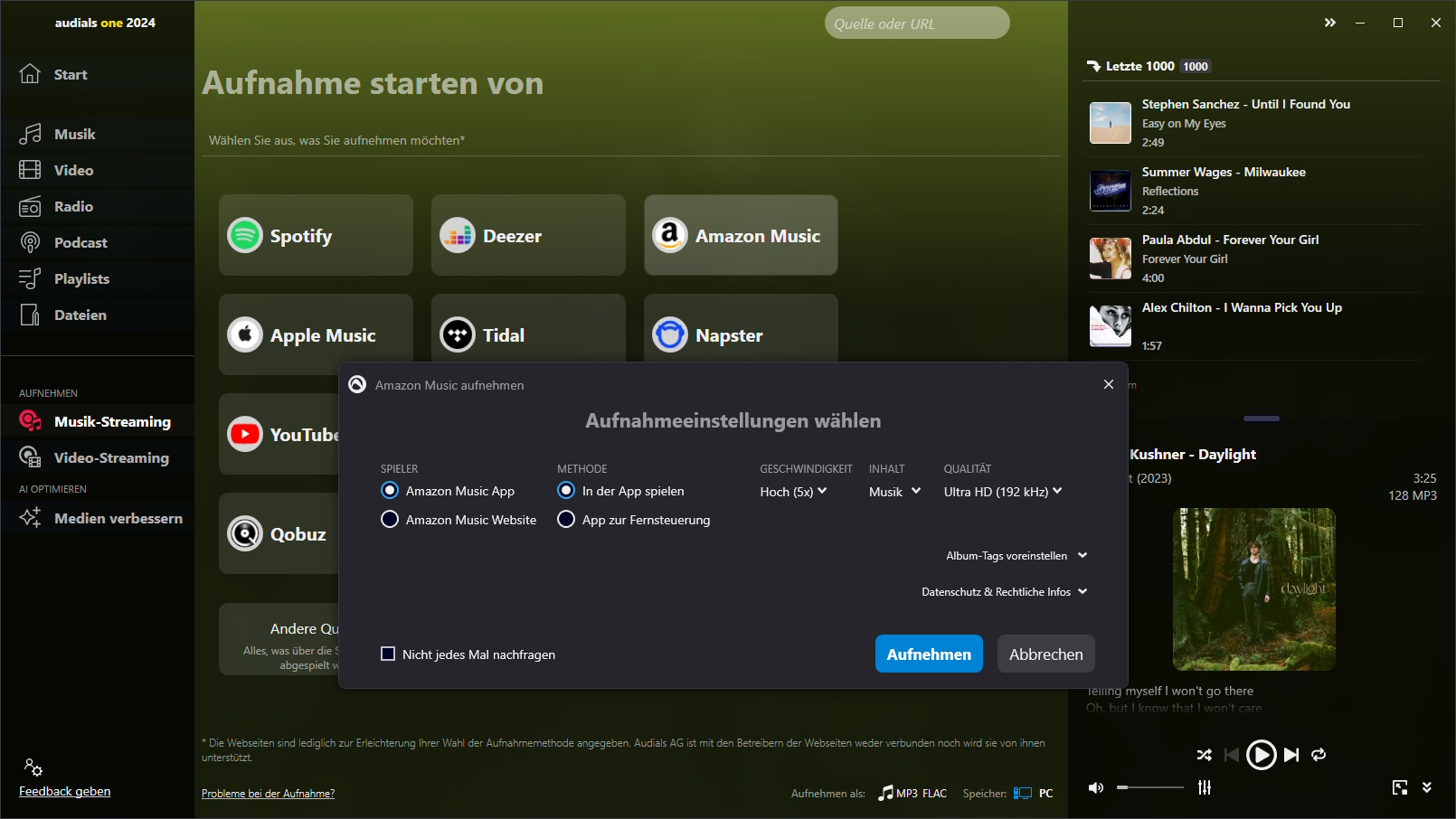Open Video-Streaming in sidebar
1456x819 pixels.
coord(97,457)
